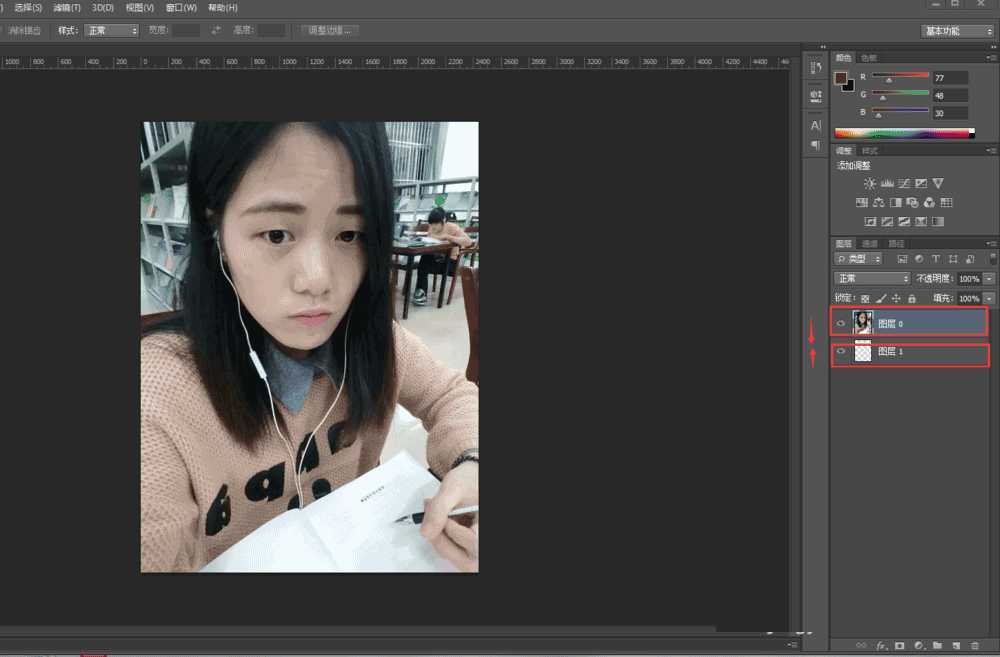Click the link layers chain icon
The image size is (1000, 657).
(861, 645)
